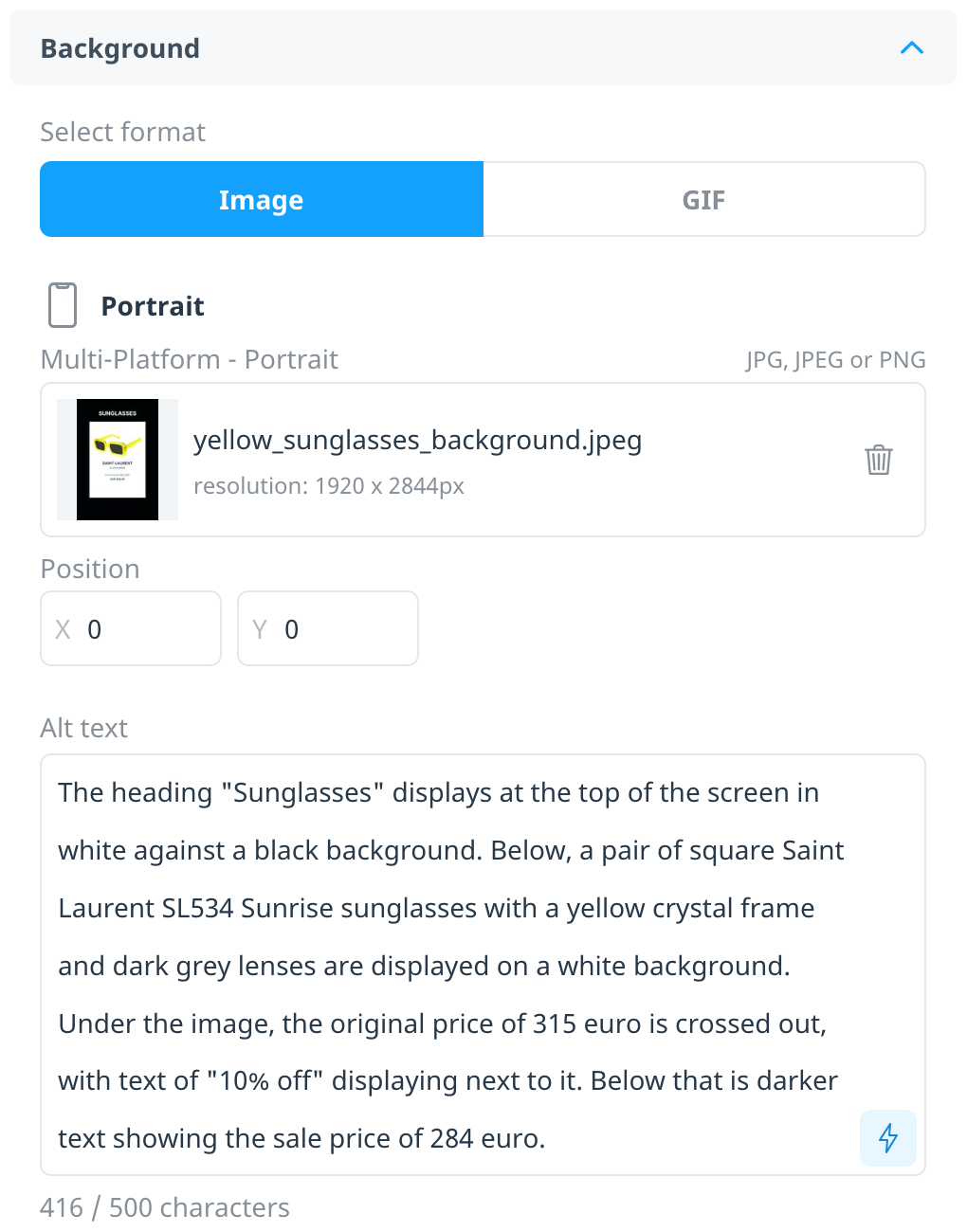Focus the Y position input field

pos(328,628)
